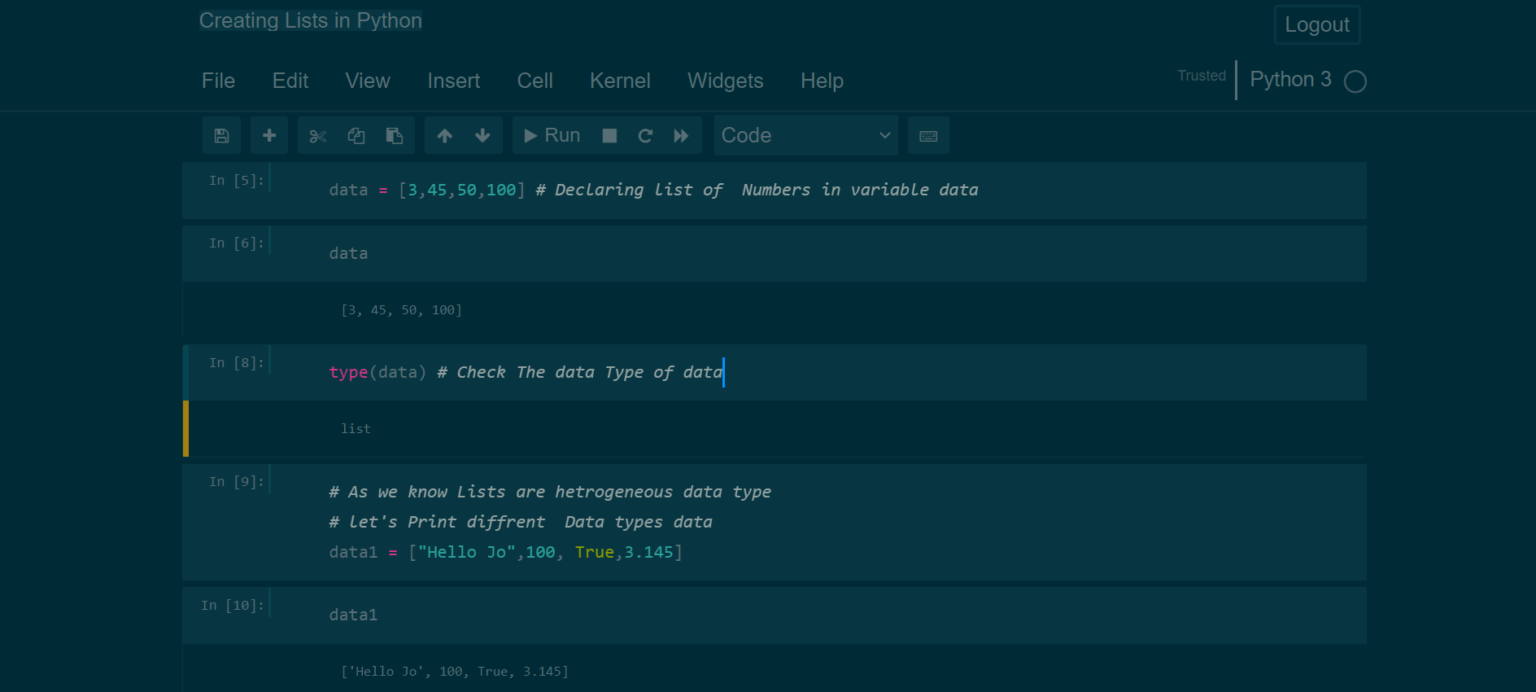Open the Insert menu
This screenshot has width=1536, height=692.
(x=454, y=81)
